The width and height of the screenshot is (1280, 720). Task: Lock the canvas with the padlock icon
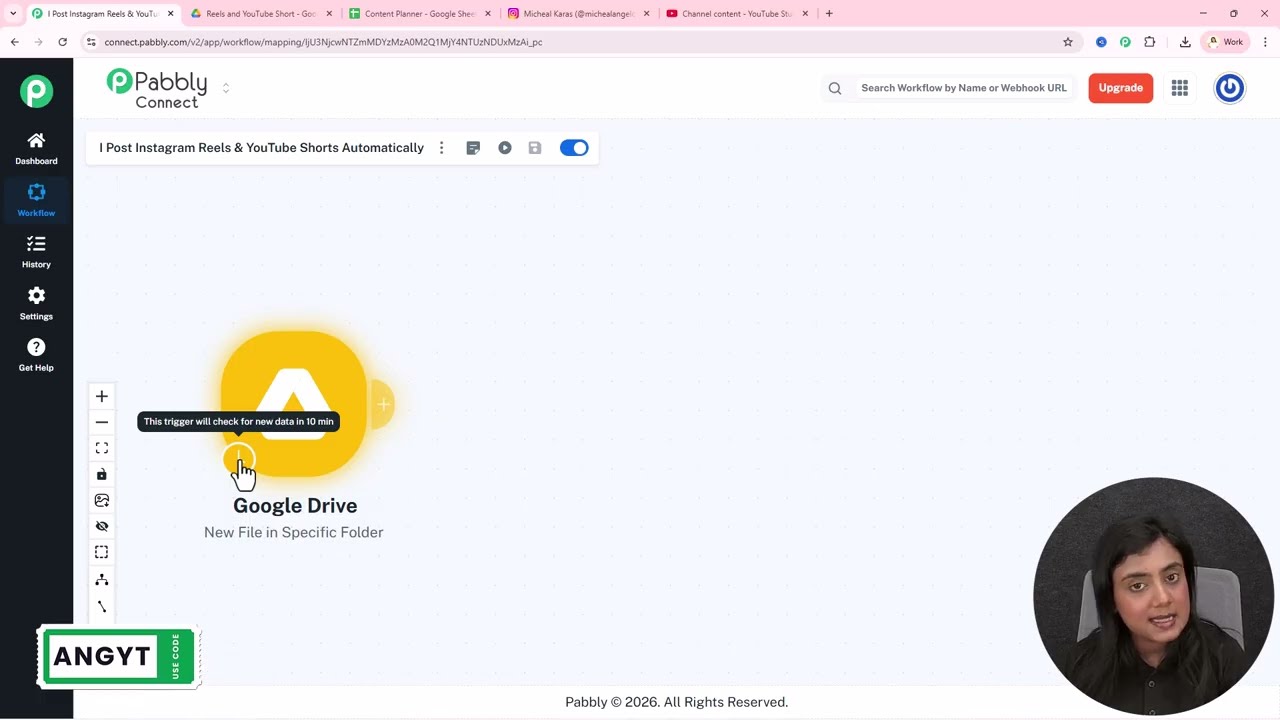tap(101, 474)
